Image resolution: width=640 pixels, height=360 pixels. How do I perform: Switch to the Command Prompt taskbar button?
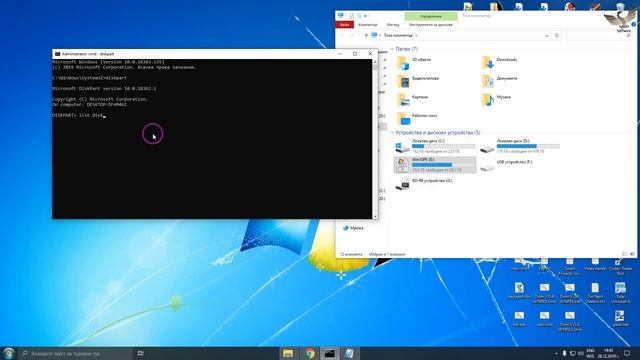pos(329,353)
